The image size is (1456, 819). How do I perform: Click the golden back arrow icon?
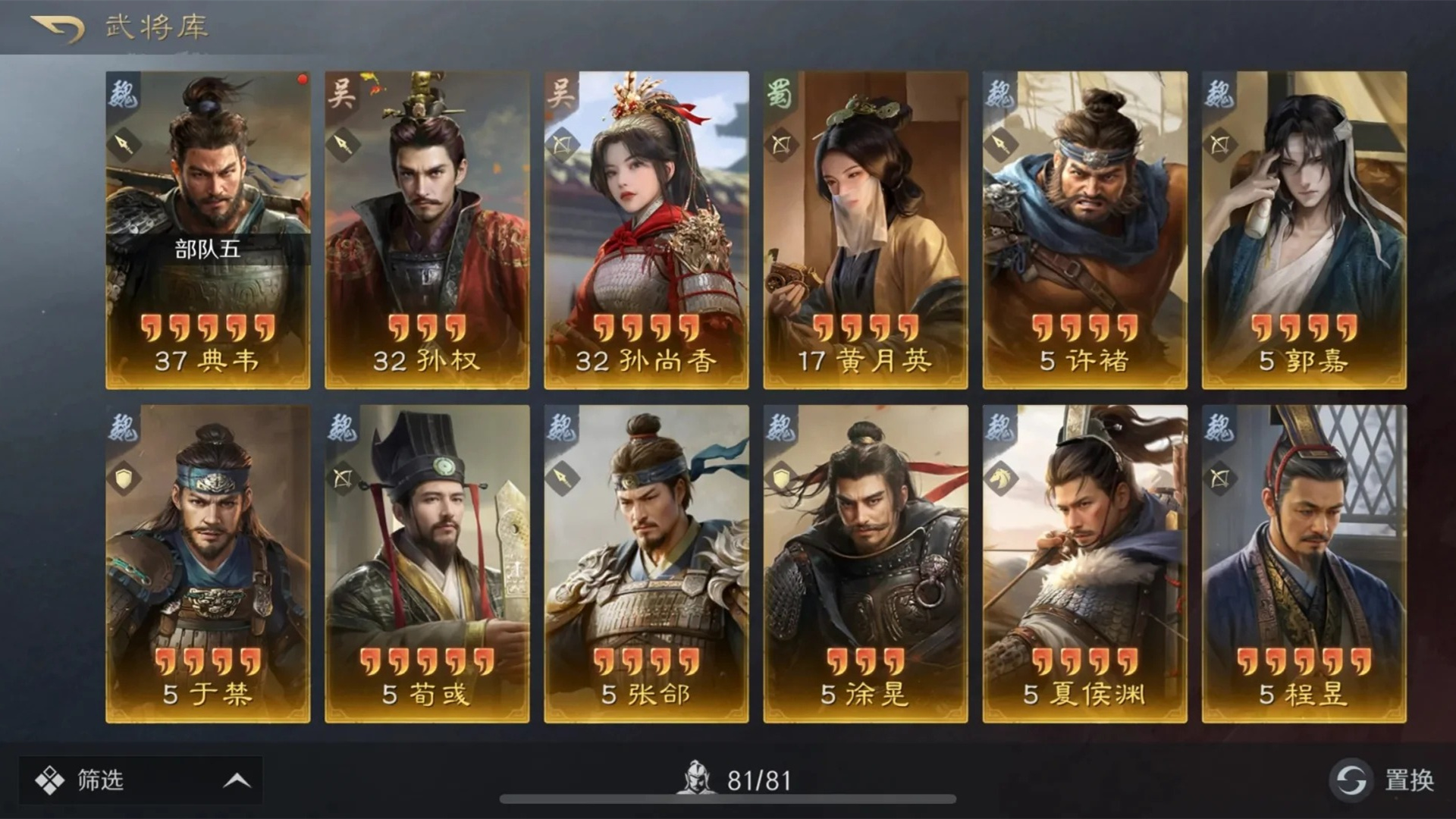(x=58, y=29)
